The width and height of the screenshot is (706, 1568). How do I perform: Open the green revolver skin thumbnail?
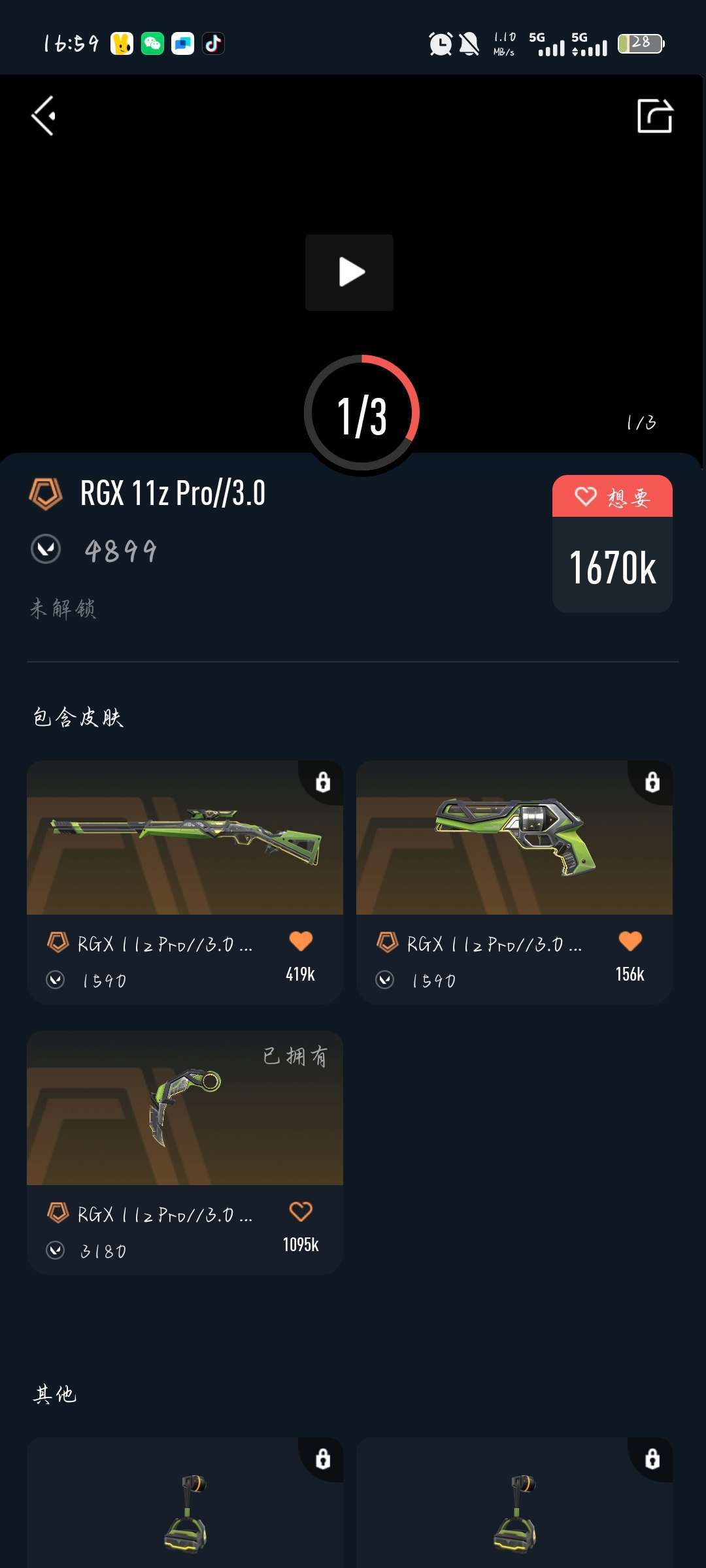point(514,838)
